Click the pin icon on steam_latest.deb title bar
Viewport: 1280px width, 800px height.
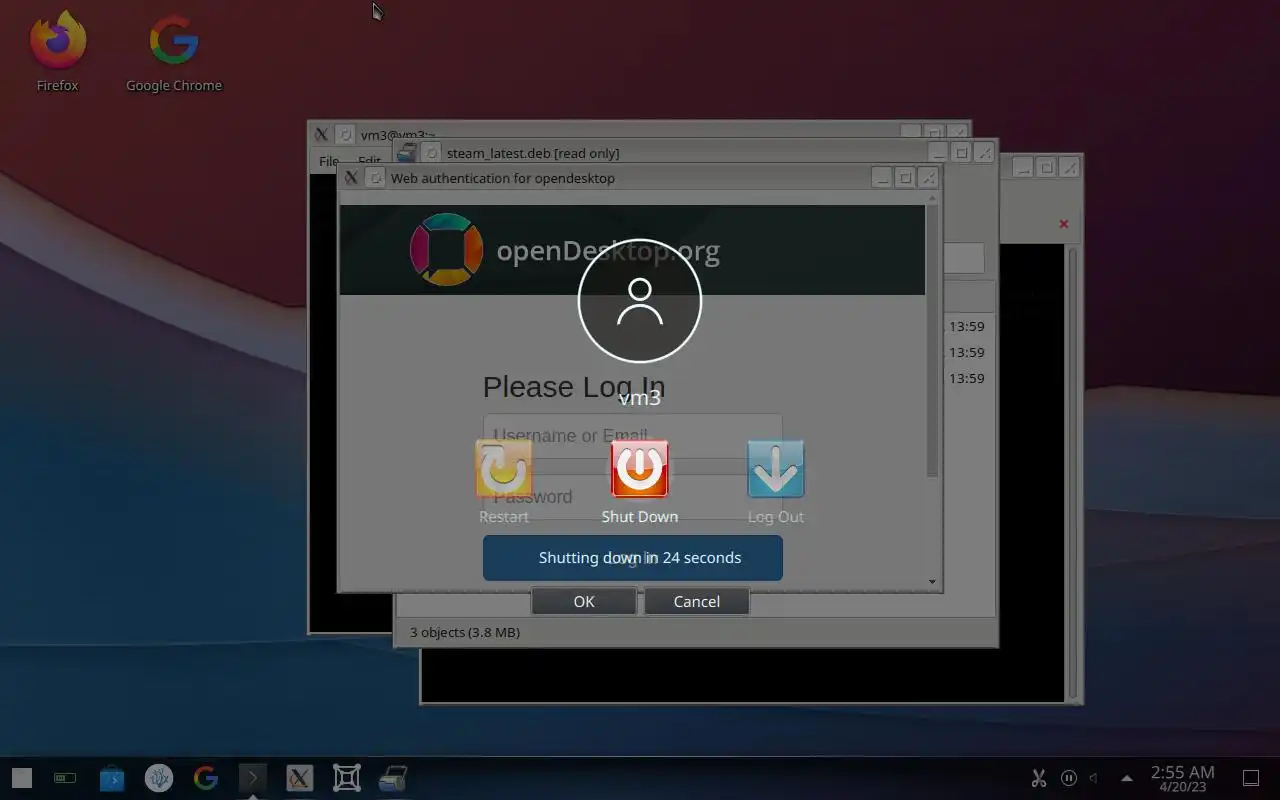point(431,152)
